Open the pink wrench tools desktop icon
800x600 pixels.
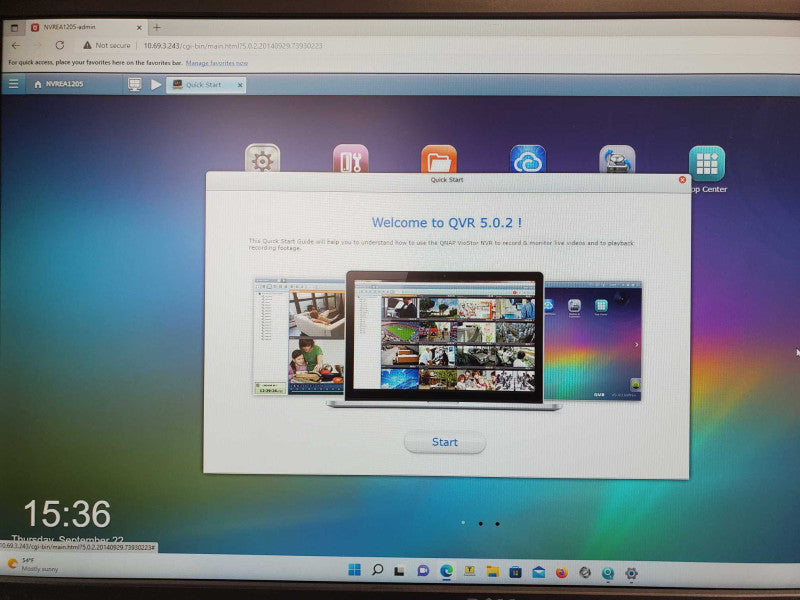click(x=351, y=159)
